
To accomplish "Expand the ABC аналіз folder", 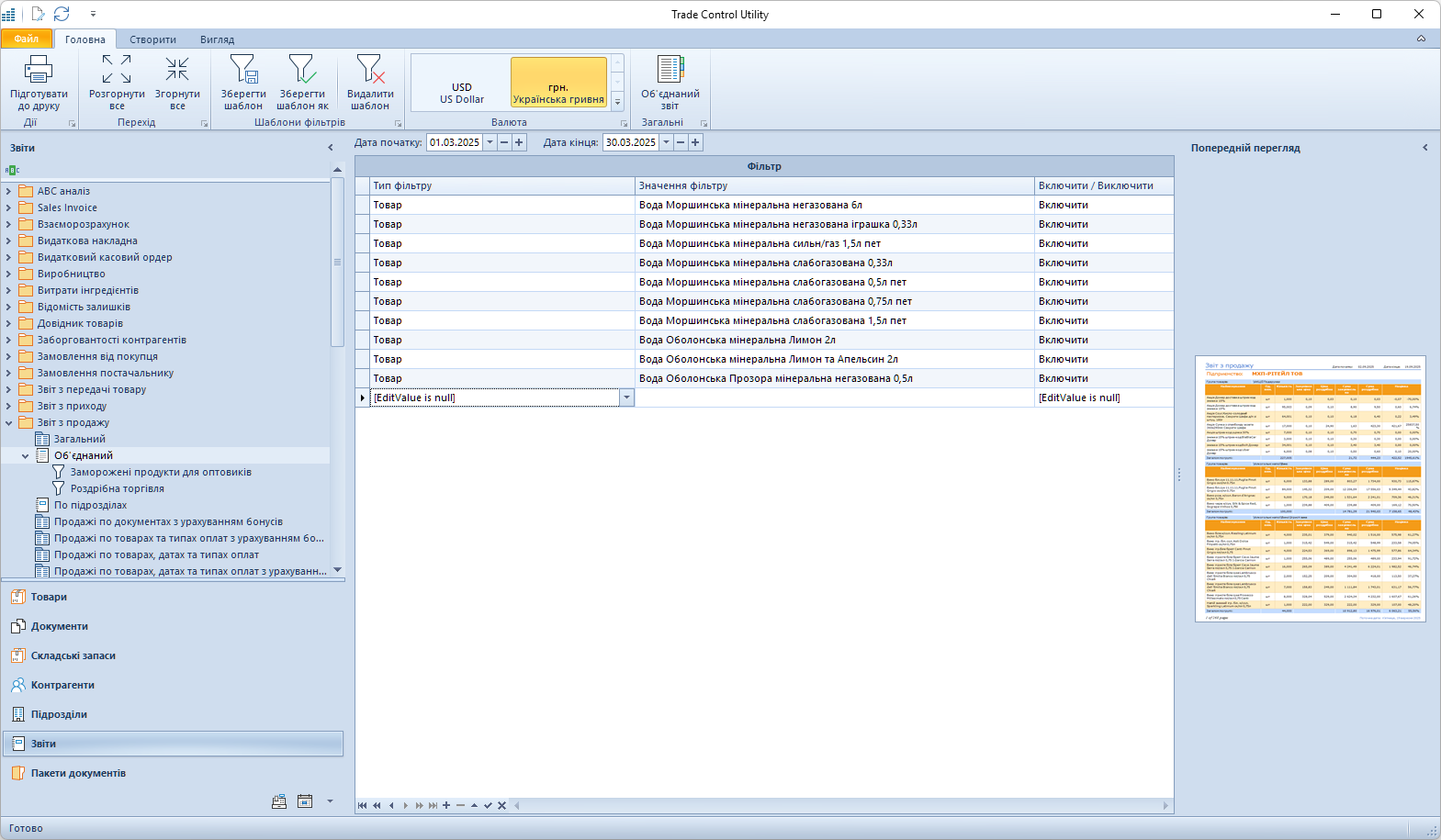I will (x=9, y=191).
